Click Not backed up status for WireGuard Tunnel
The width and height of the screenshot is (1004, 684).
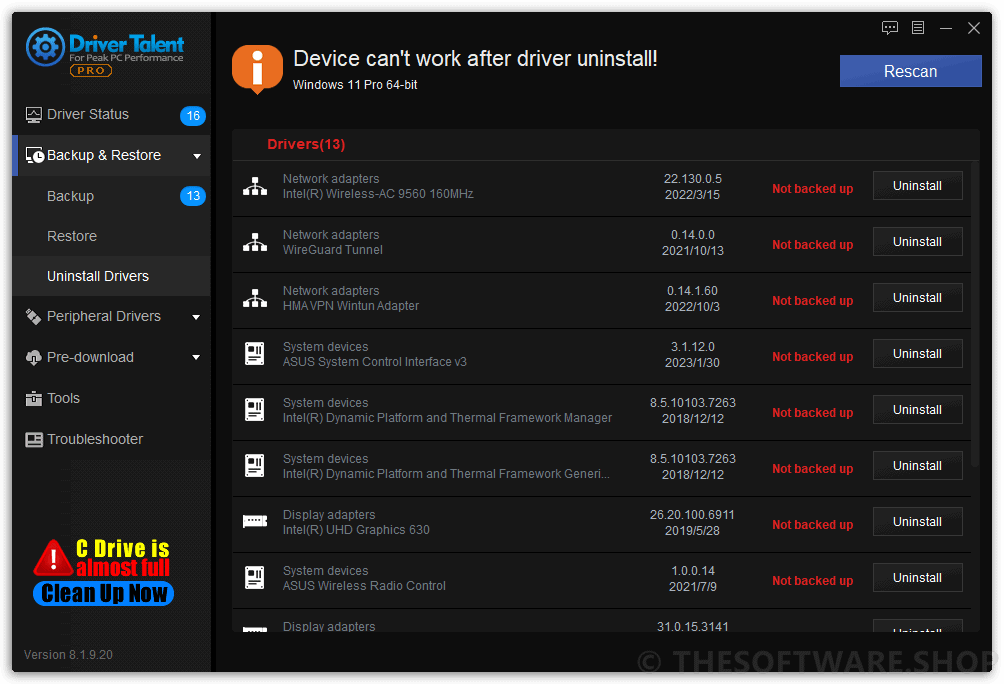pyautogui.click(x=813, y=245)
